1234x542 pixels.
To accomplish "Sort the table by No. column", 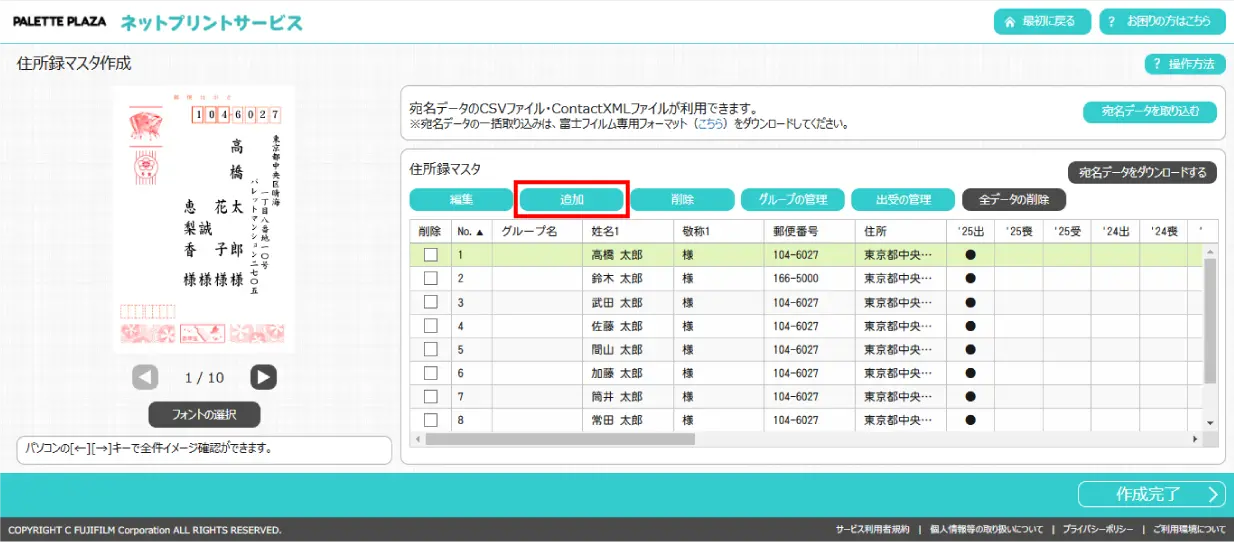I will coord(470,231).
